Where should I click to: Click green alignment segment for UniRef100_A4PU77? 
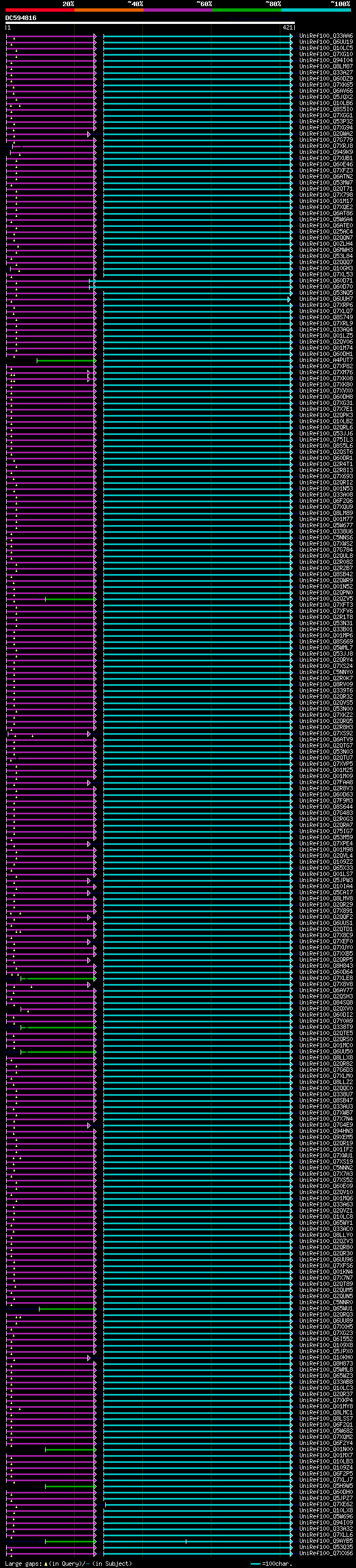pos(66,360)
